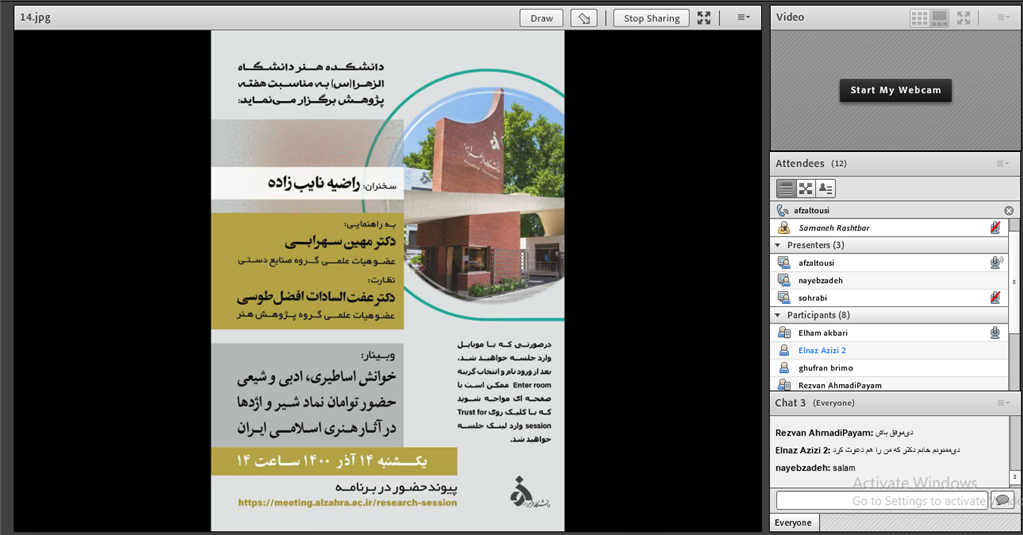This screenshot has width=1023, height=535.
Task: Click afzaltousi's active microphone icon
Action: 996,262
